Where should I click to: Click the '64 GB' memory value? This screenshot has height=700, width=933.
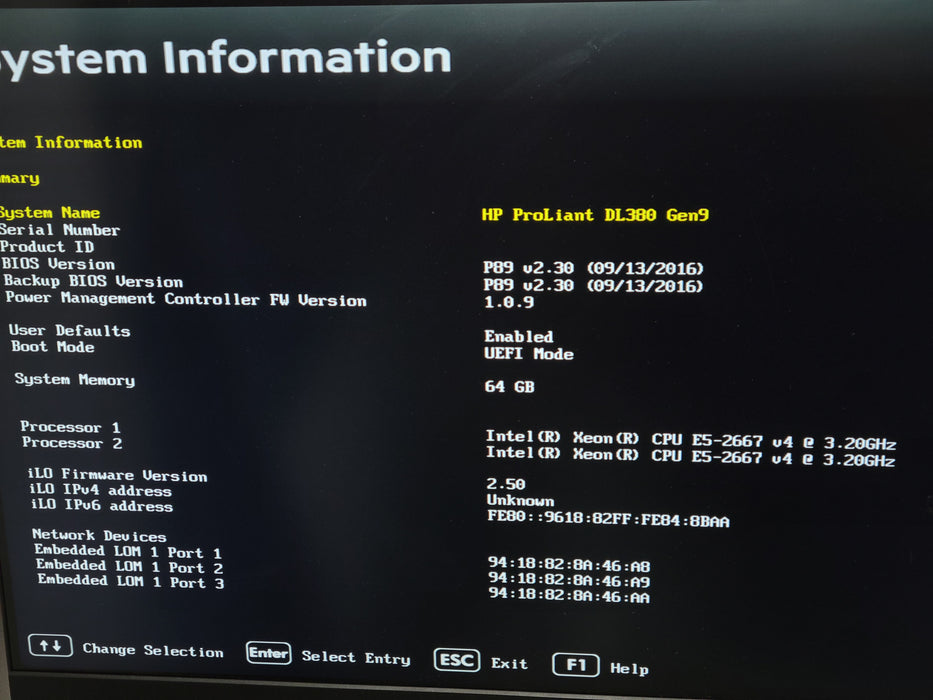(509, 387)
